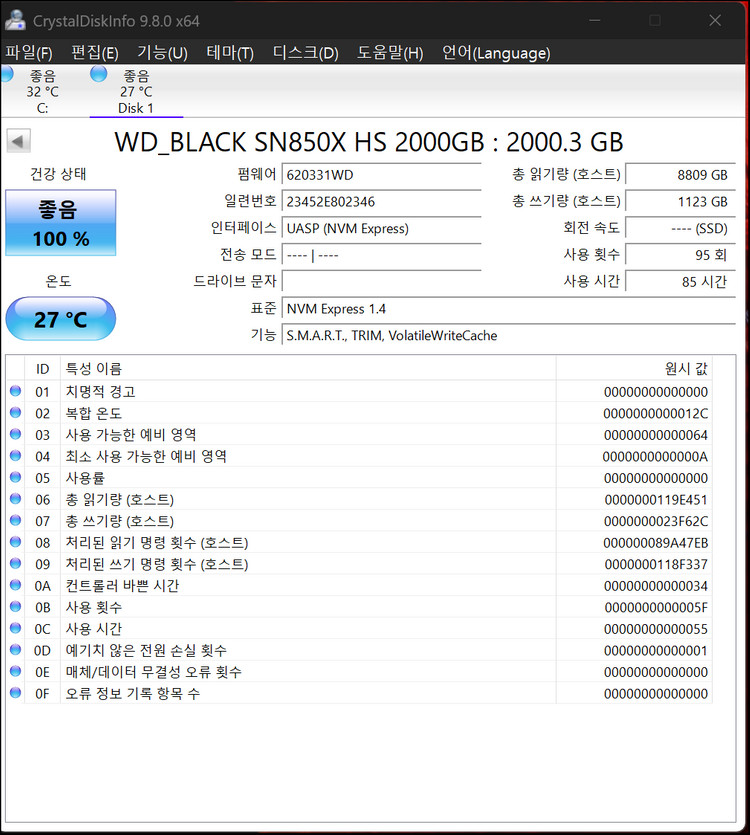
Task: Click the status dot for row 0A 컨트롤러 바쁜 시간
Action: [x=15, y=585]
